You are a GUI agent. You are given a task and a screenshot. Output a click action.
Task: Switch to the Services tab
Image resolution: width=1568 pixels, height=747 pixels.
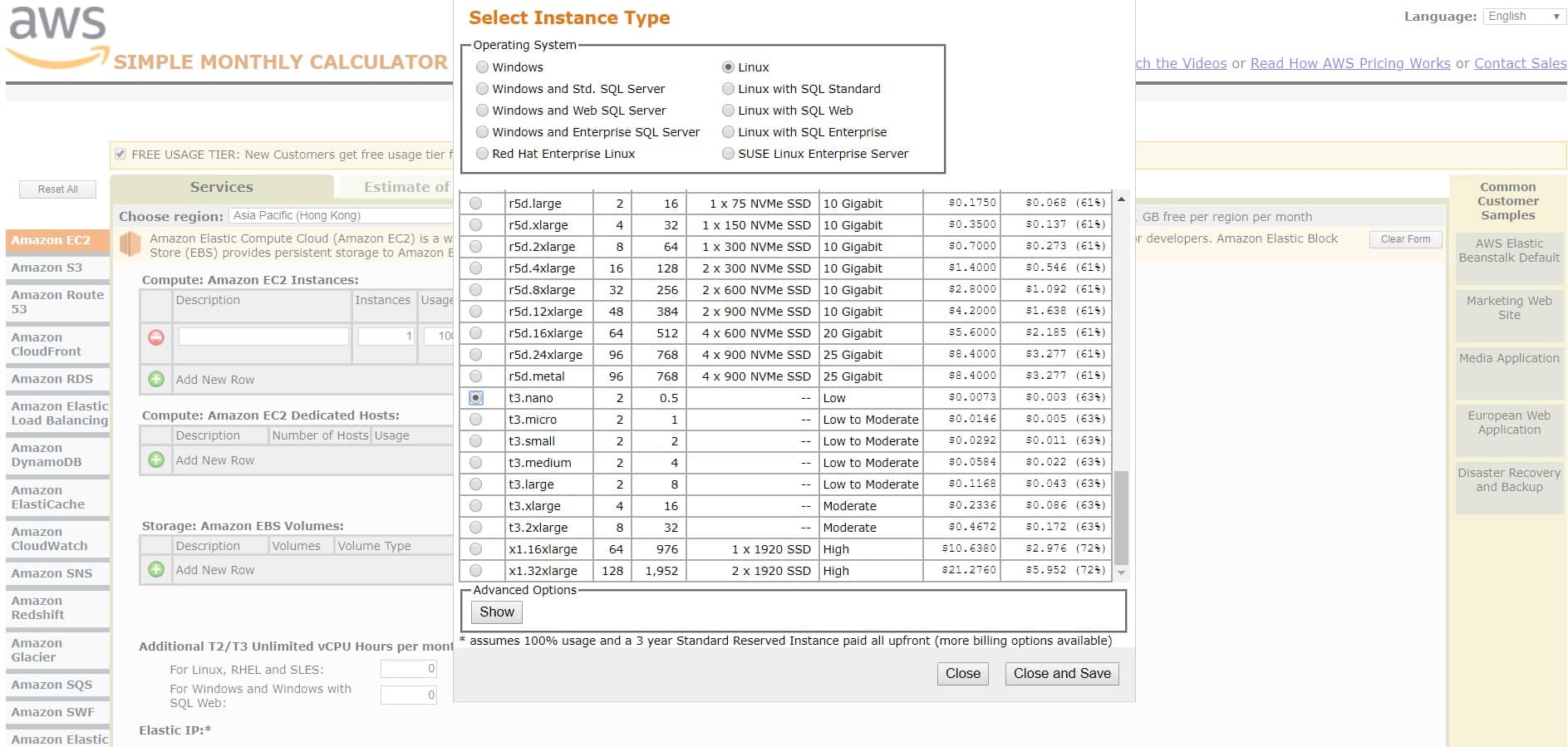click(222, 187)
